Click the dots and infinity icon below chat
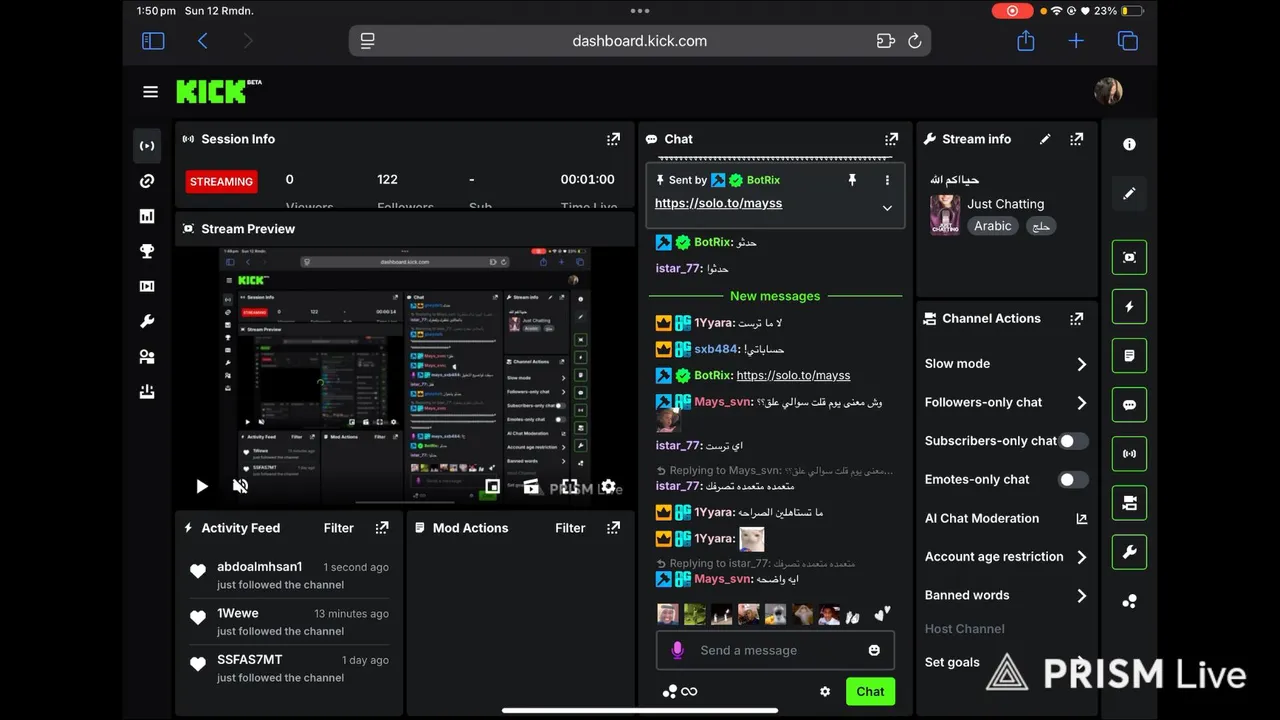The width and height of the screenshot is (1280, 720). point(680,691)
